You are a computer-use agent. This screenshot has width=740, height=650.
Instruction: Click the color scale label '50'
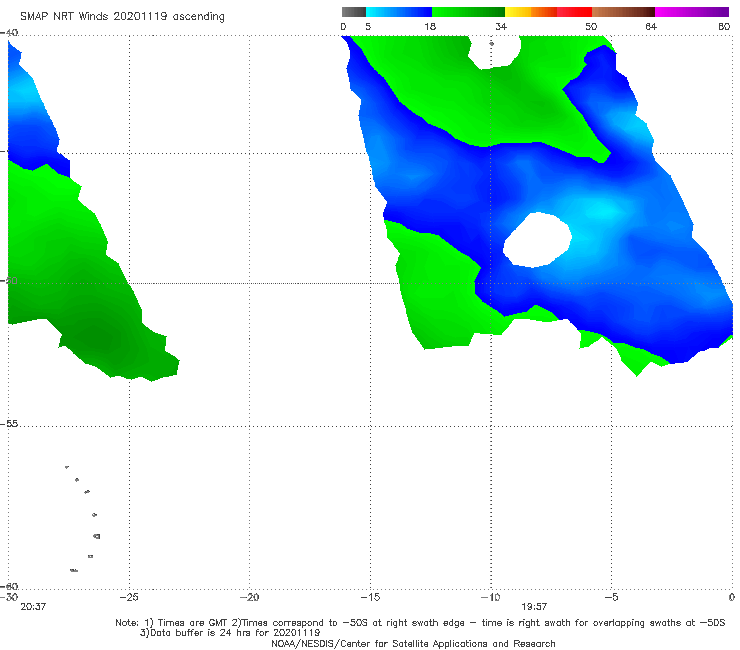(591, 27)
